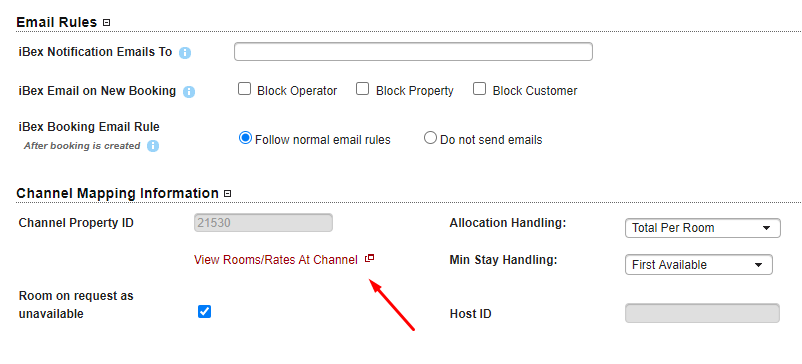Click the external-link icon after View Rooms/Rates
Image resolution: width=802 pixels, height=364 pixels.
pyautogui.click(x=369, y=259)
